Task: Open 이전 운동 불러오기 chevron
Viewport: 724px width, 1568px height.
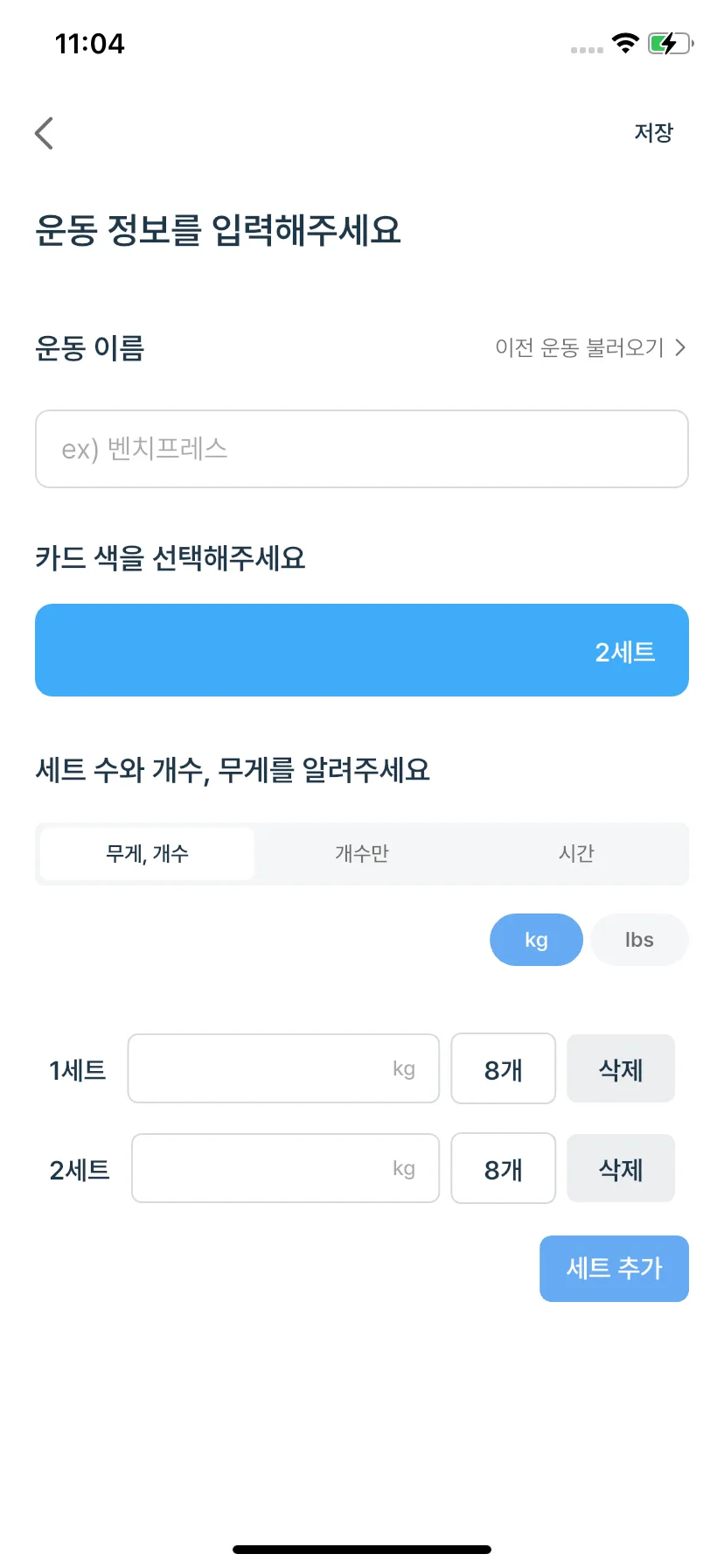Action: 680,348
